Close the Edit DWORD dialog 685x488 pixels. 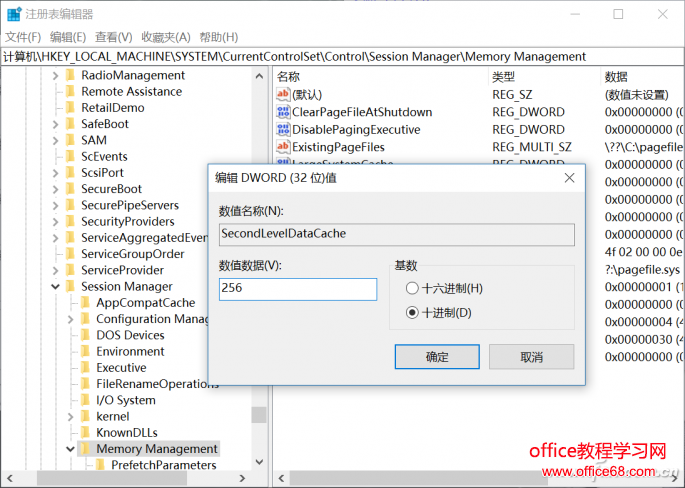click(x=569, y=178)
